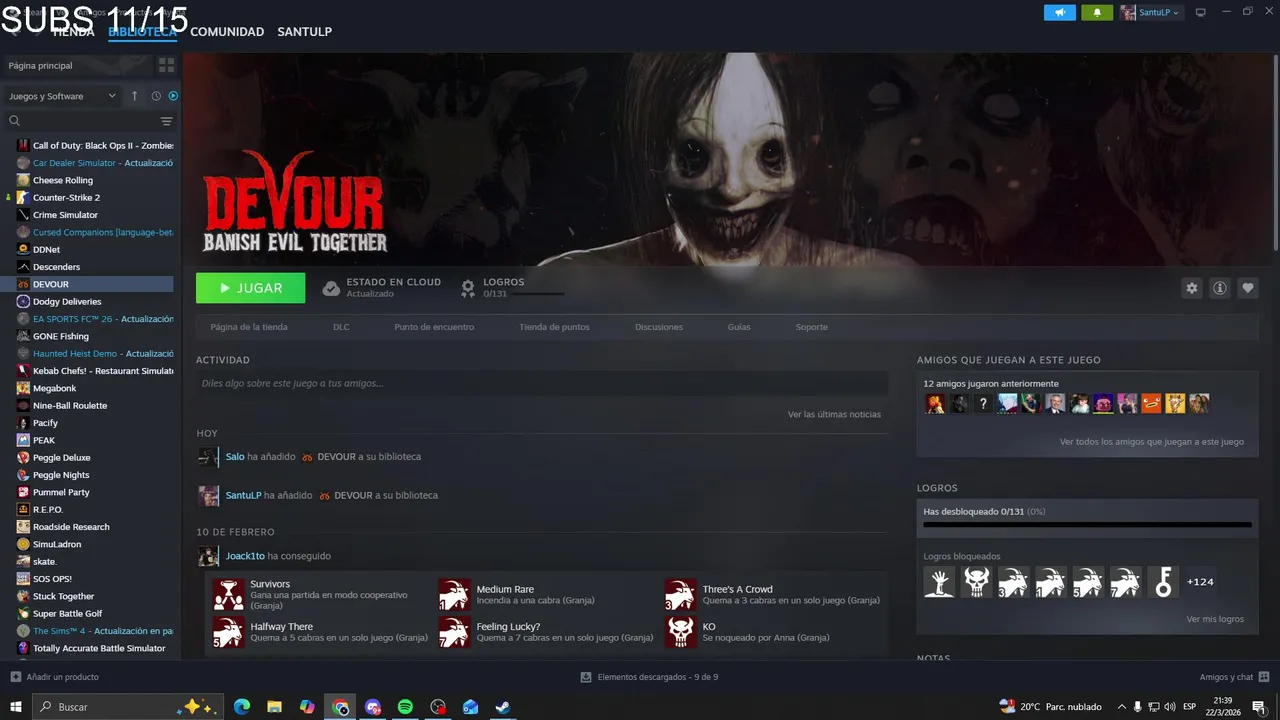The width and height of the screenshot is (1280, 720).
Task: Open the Windows Start menu
Action: 16,707
